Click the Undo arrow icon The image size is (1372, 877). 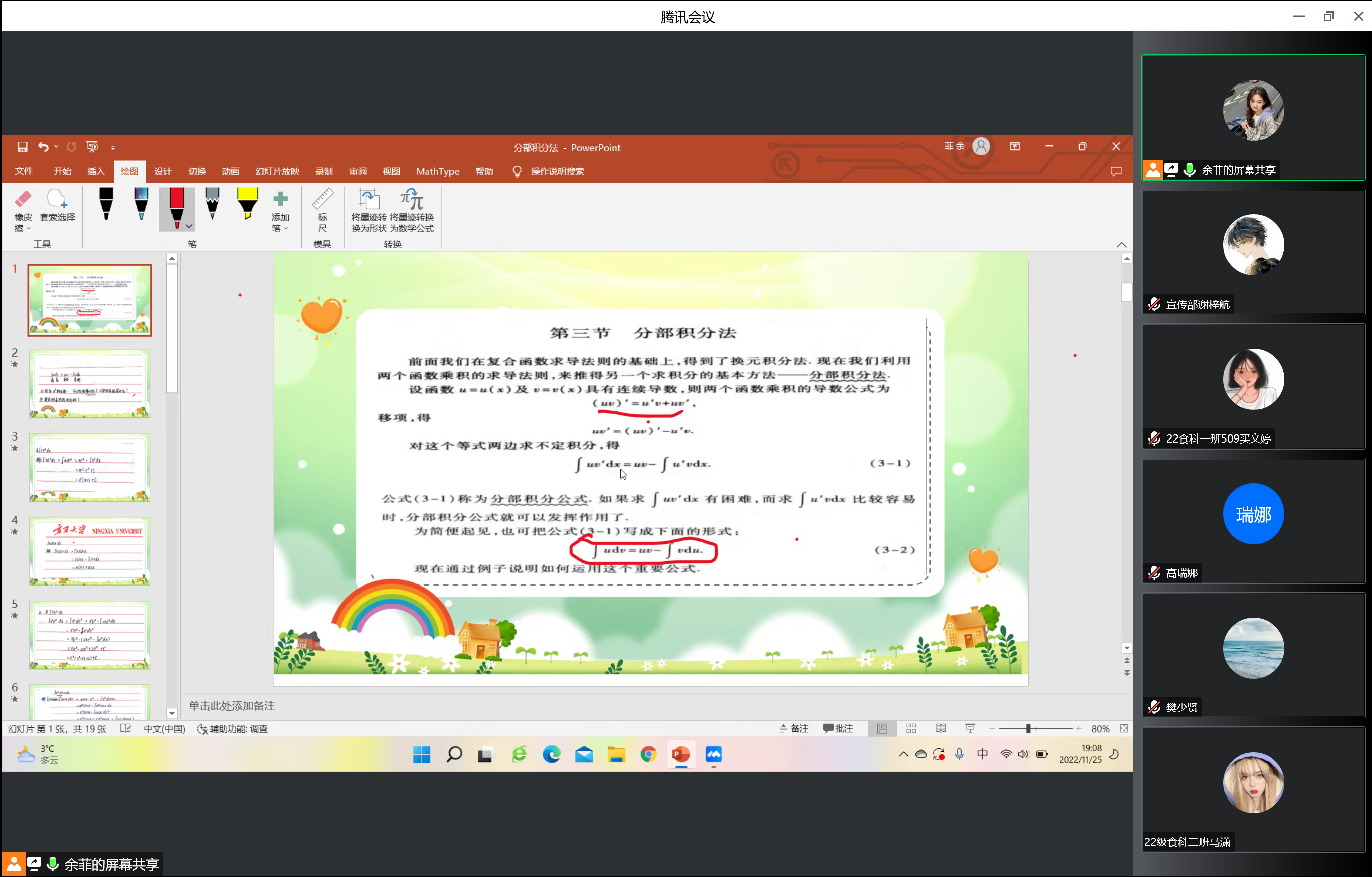43,147
